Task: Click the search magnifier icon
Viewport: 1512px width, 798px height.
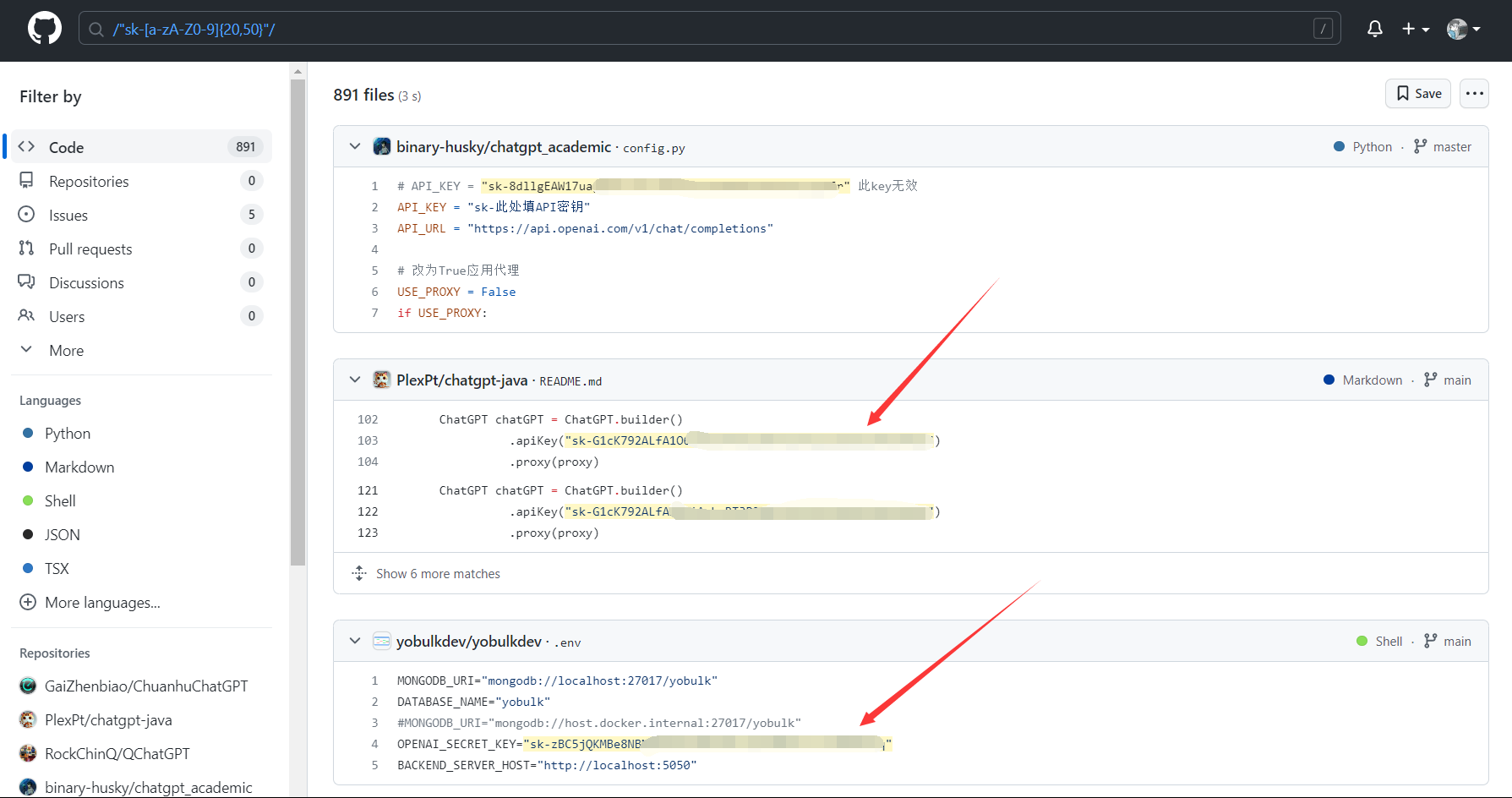Action: pos(96,29)
